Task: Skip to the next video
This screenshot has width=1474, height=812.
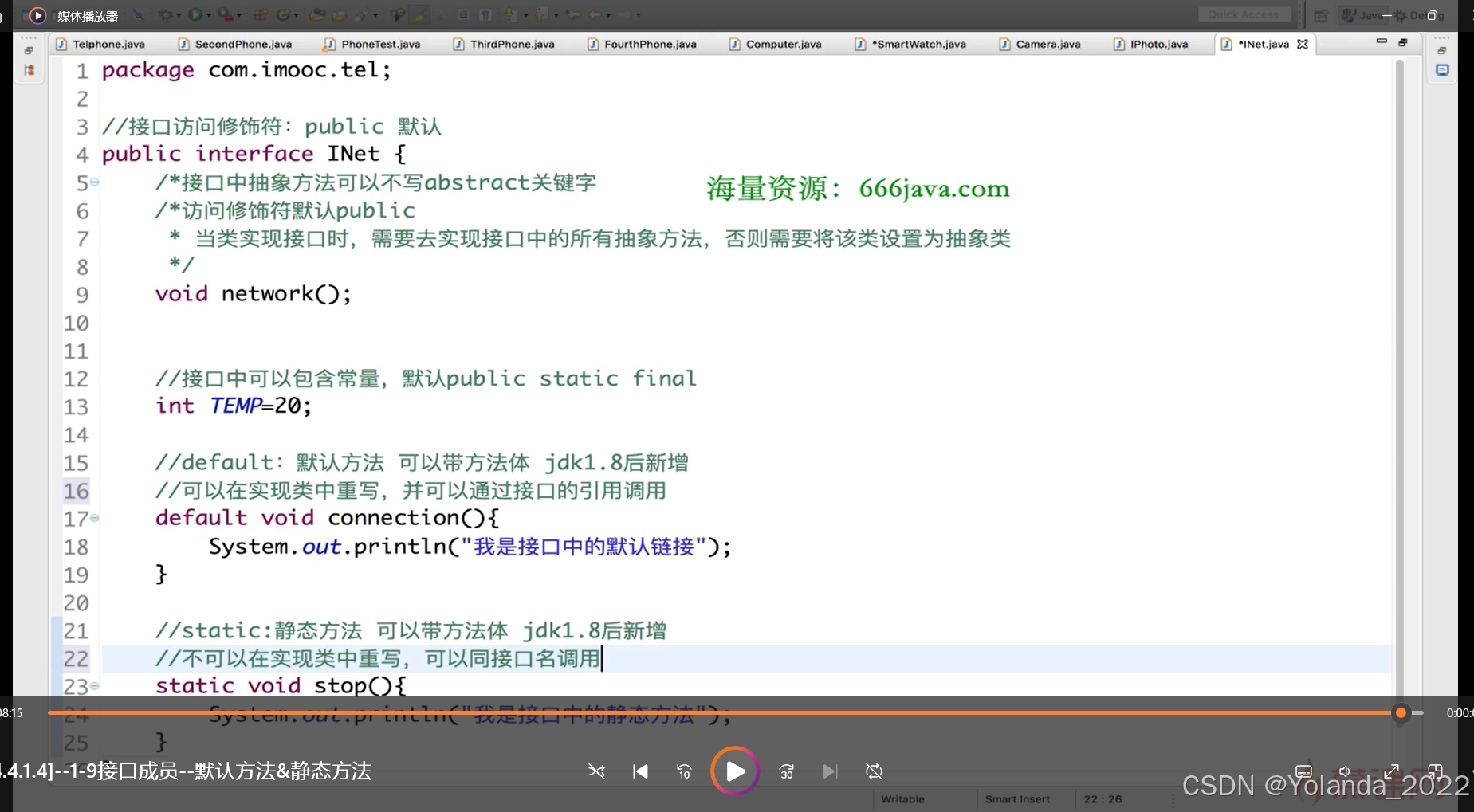Action: coord(830,771)
